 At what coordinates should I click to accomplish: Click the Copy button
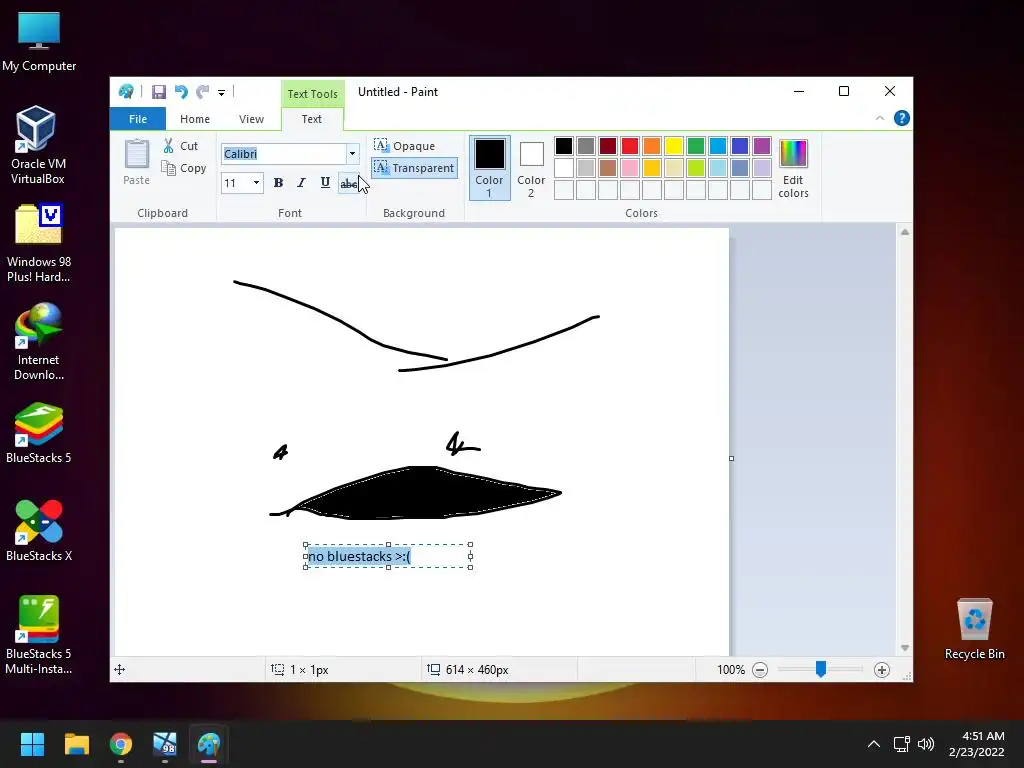(184, 168)
